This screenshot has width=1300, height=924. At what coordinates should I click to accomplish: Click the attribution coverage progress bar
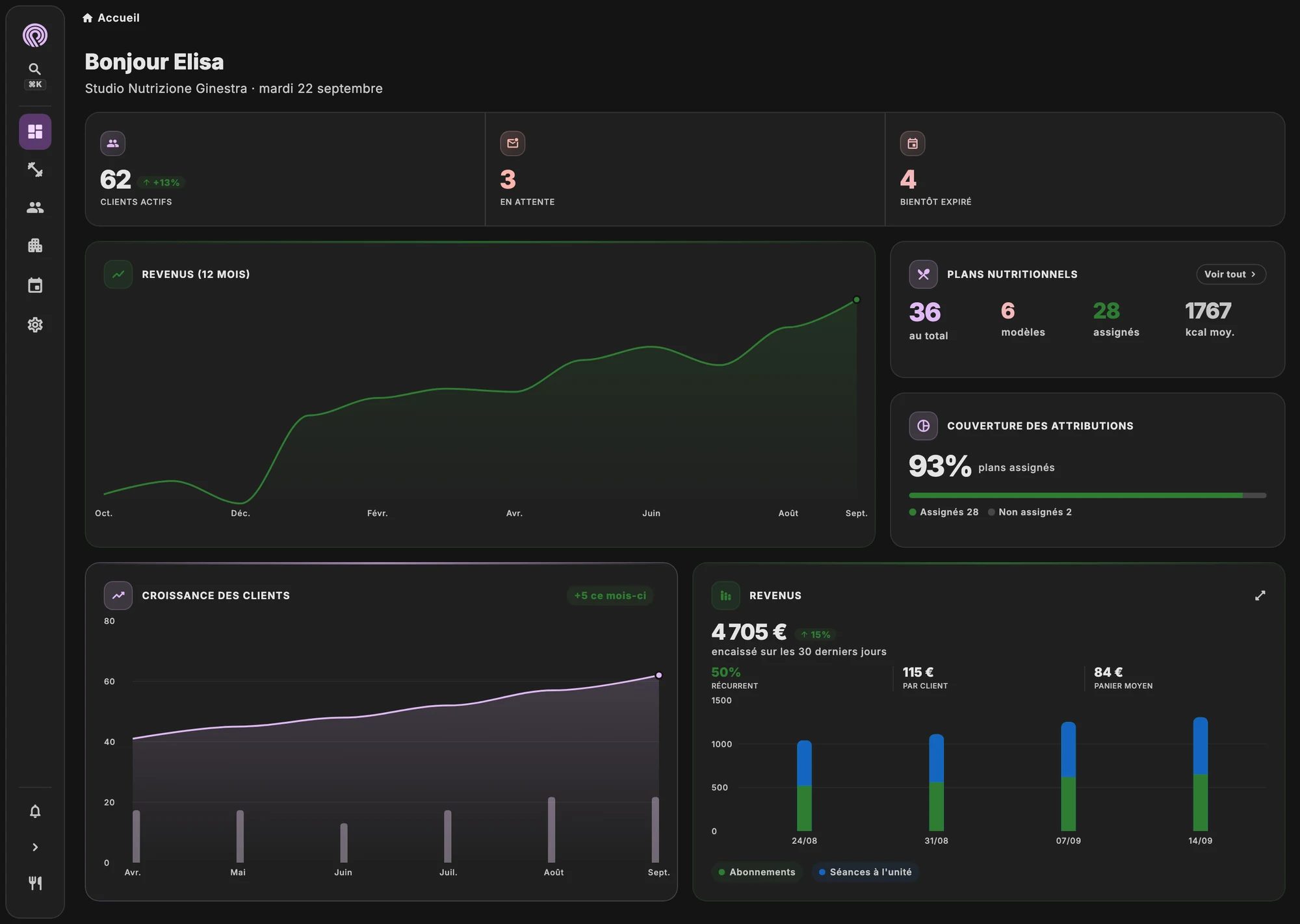(x=1087, y=495)
